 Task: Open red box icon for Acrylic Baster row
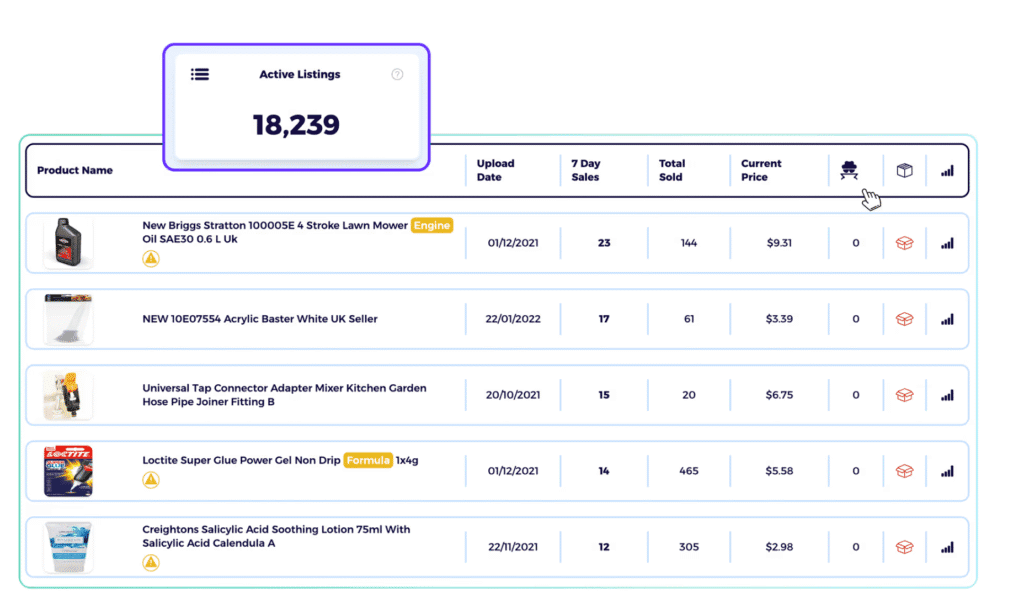click(903, 318)
